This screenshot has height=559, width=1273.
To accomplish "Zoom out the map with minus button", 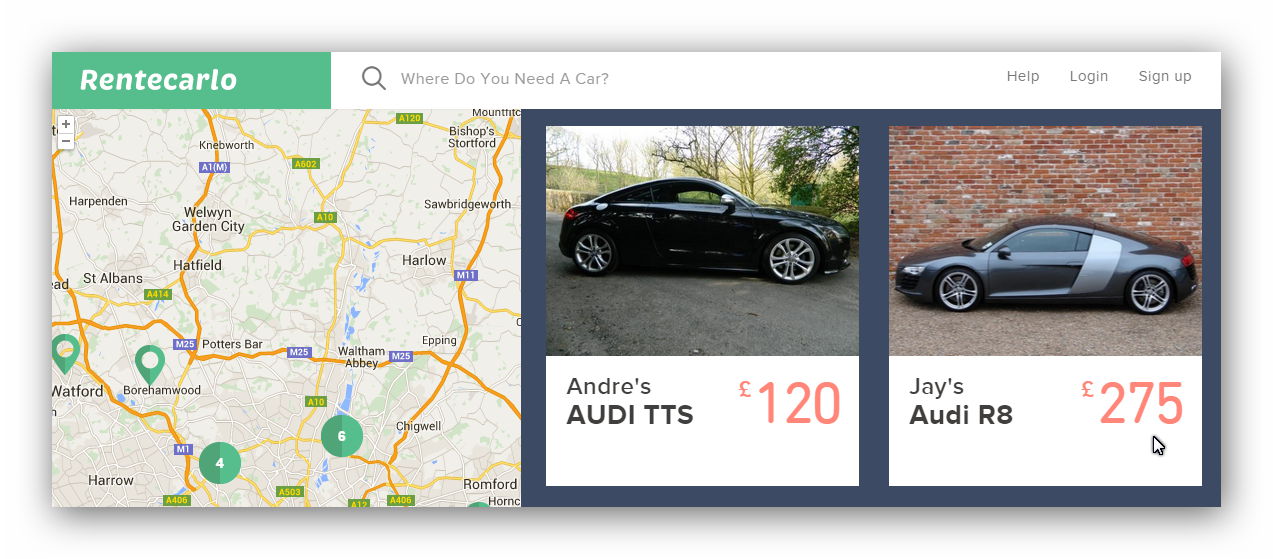I will click(66, 141).
